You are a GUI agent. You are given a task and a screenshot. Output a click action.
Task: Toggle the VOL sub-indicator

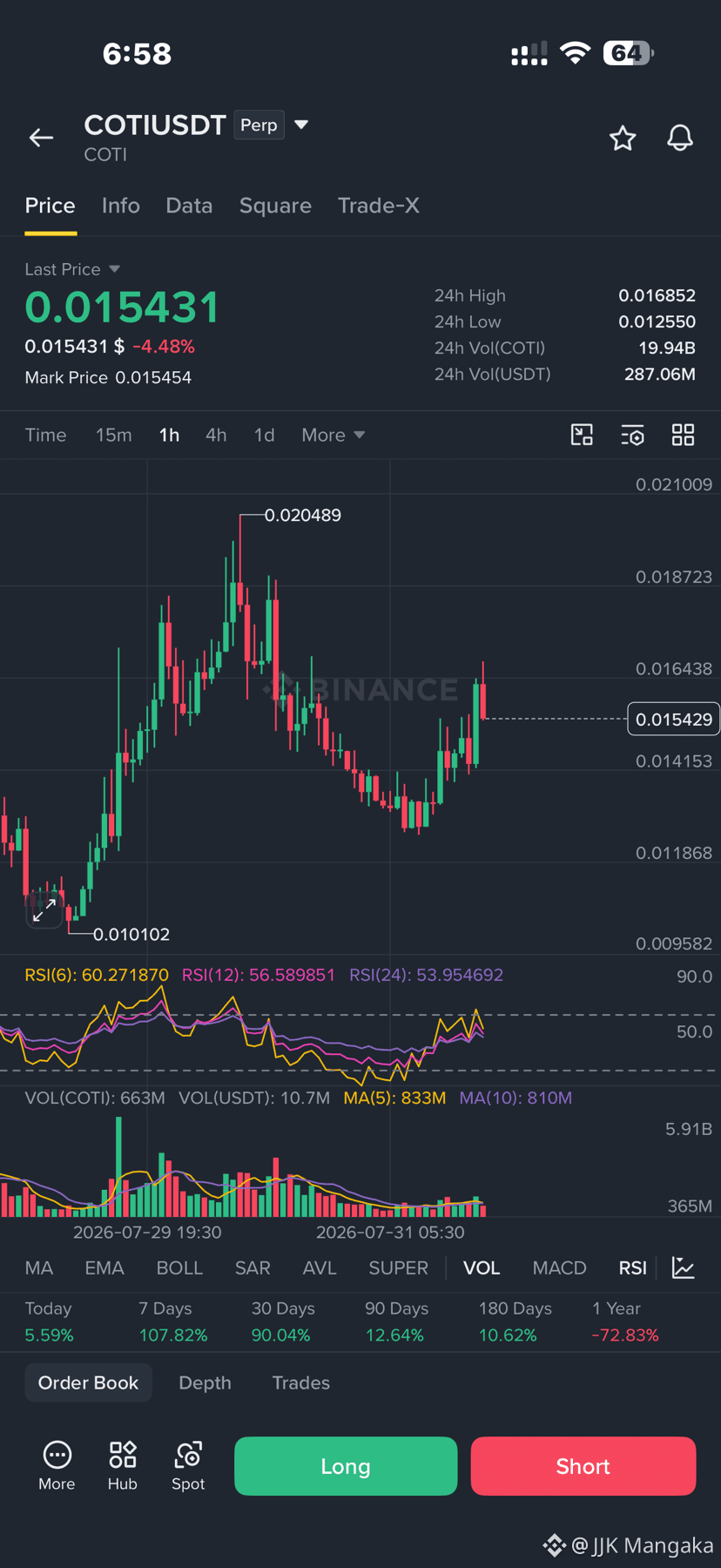(482, 1267)
